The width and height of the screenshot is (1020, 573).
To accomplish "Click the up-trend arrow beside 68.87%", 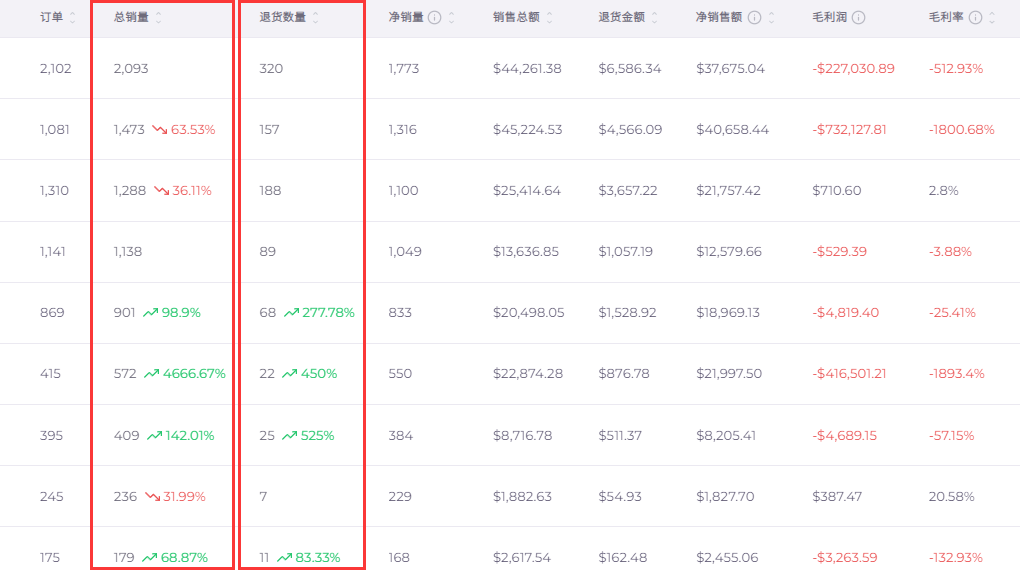I will tap(150, 557).
